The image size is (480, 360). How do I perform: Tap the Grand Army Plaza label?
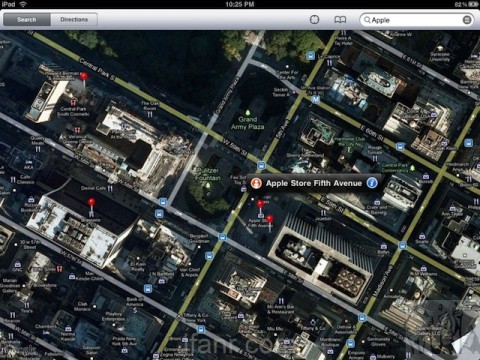click(248, 123)
